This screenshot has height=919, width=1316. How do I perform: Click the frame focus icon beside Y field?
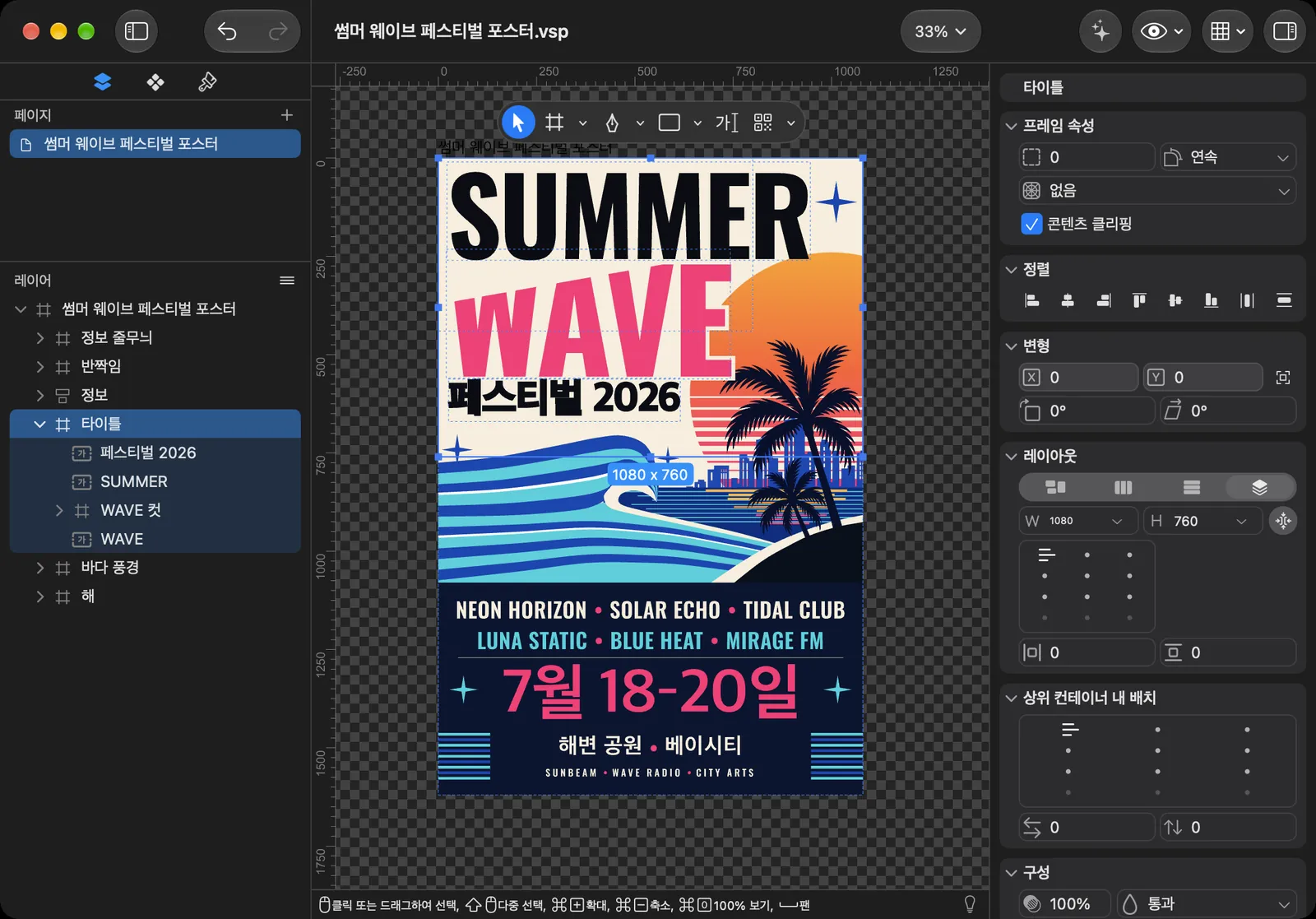coord(1283,378)
